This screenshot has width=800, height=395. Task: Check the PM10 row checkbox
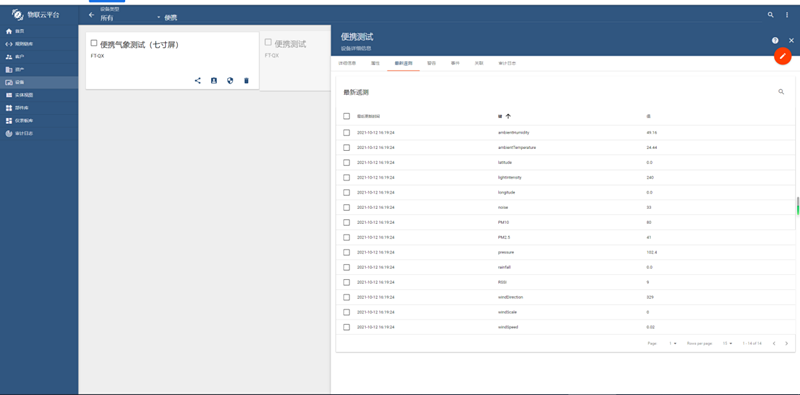346,223
